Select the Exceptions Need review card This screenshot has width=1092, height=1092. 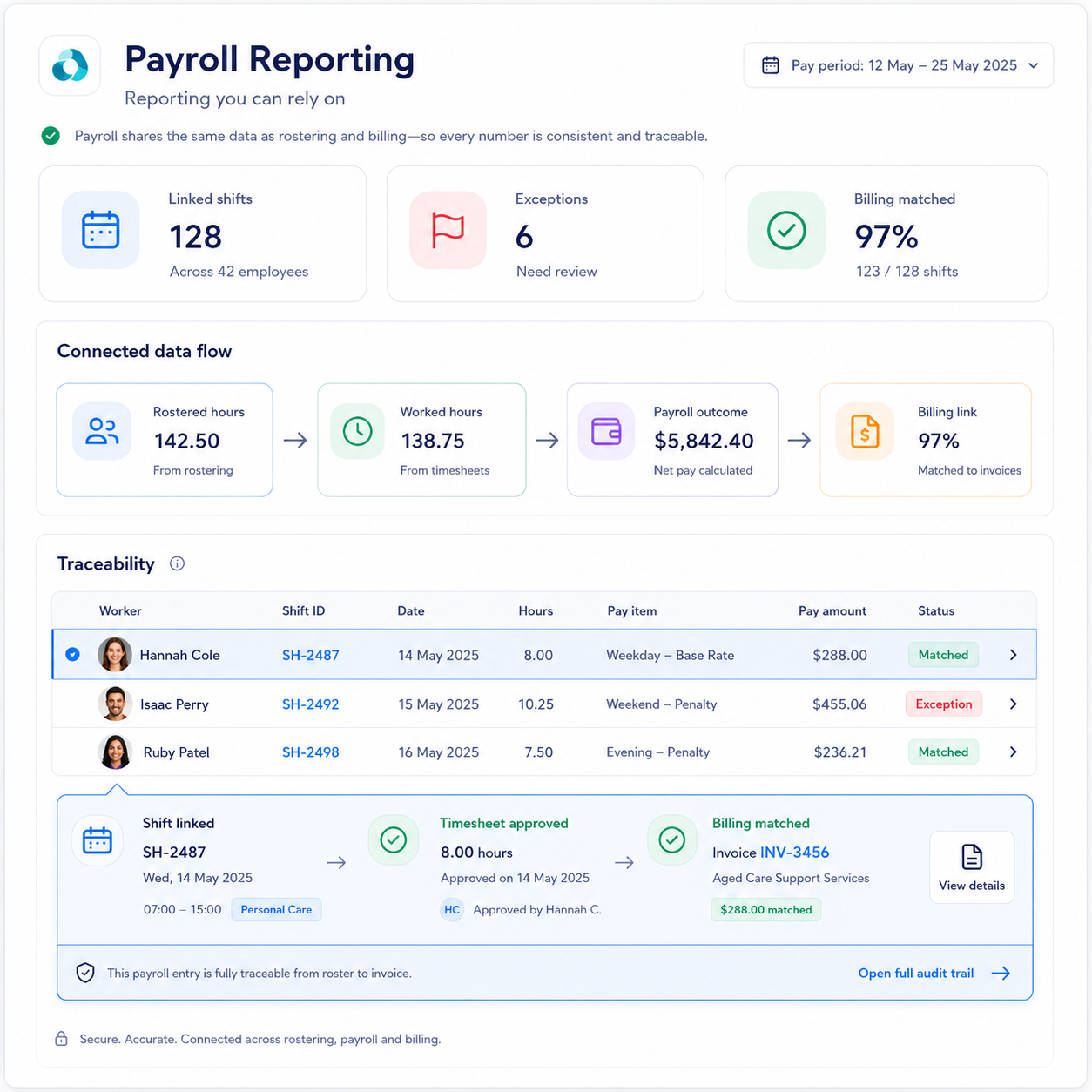click(x=545, y=233)
